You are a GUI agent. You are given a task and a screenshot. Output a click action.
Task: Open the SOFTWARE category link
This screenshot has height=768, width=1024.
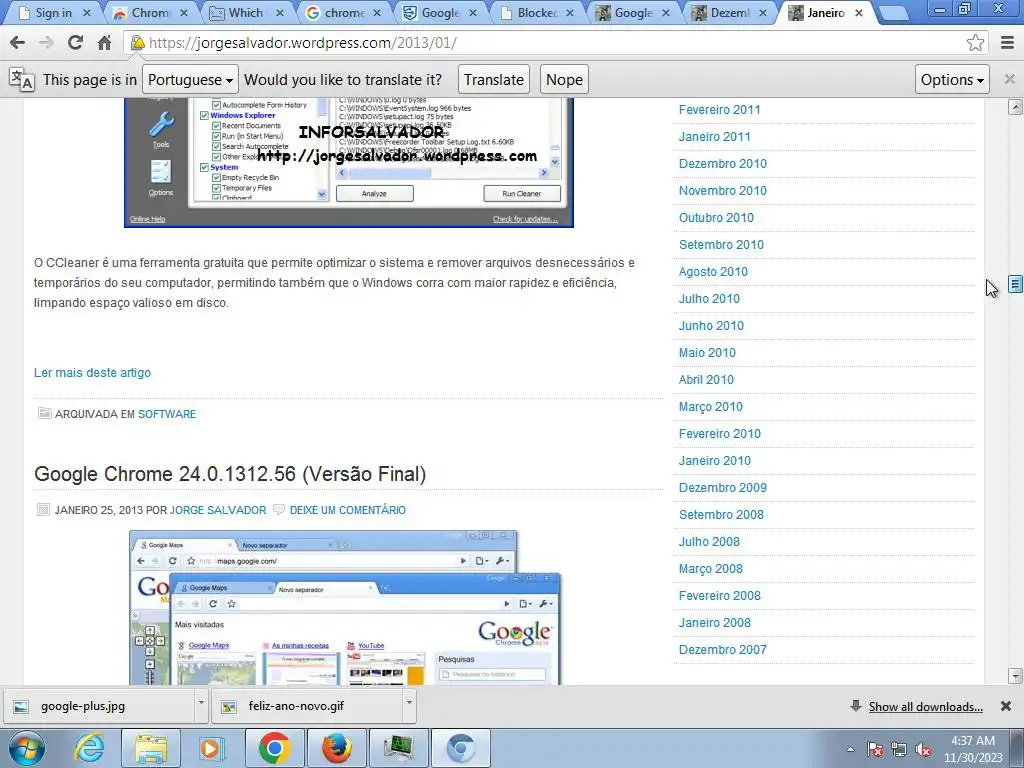(x=167, y=414)
